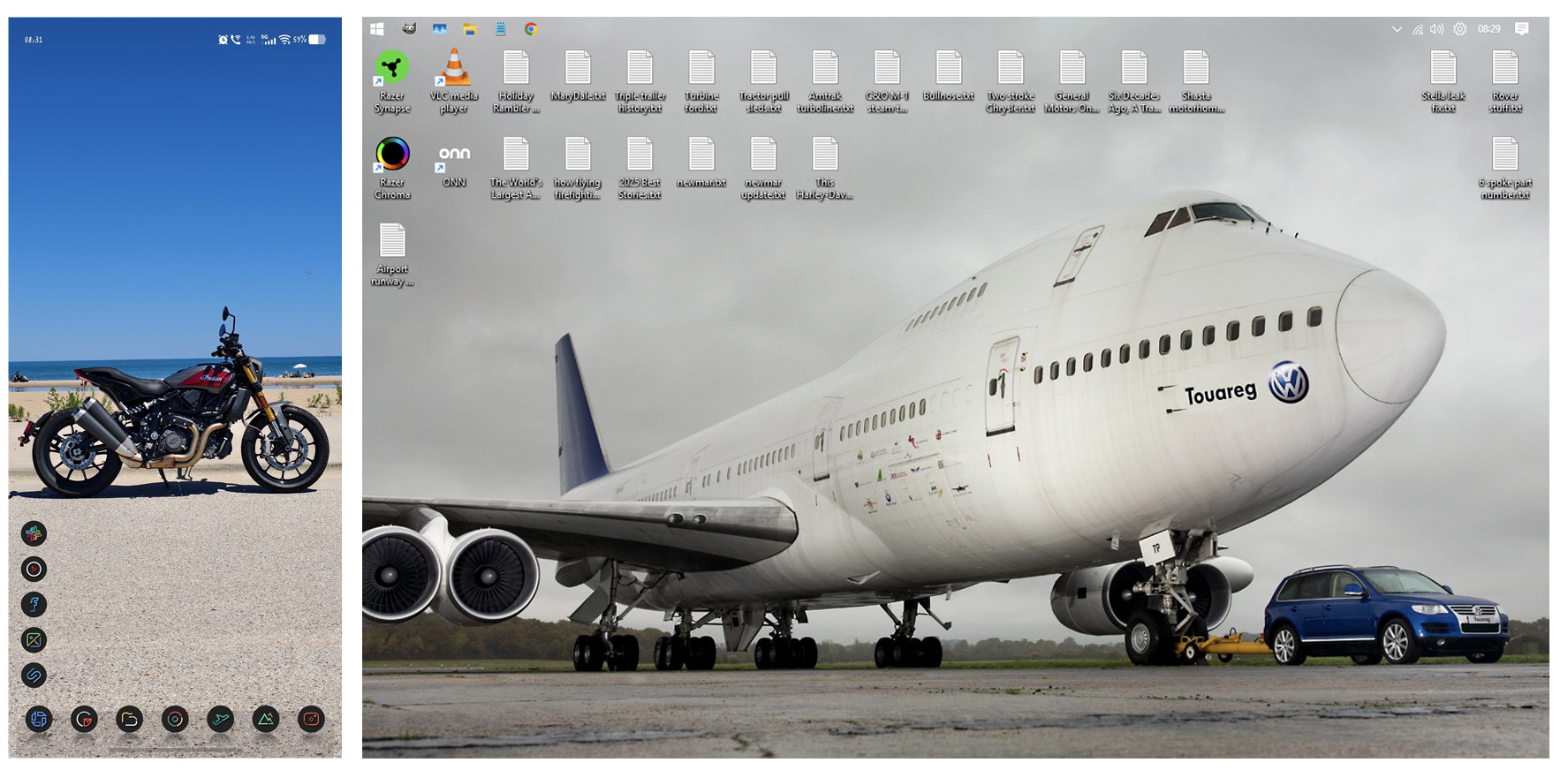Launch GIMP from the desktop taskbar

point(409,29)
